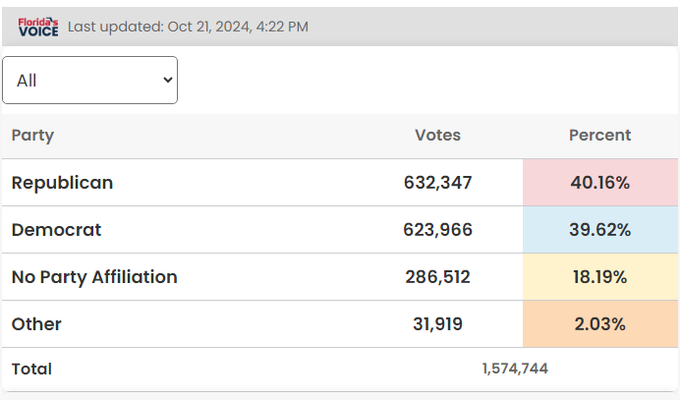Screen dimensions: 680x400
Task: Select the No Party Affiliation row
Action: pyautogui.click(x=94, y=277)
